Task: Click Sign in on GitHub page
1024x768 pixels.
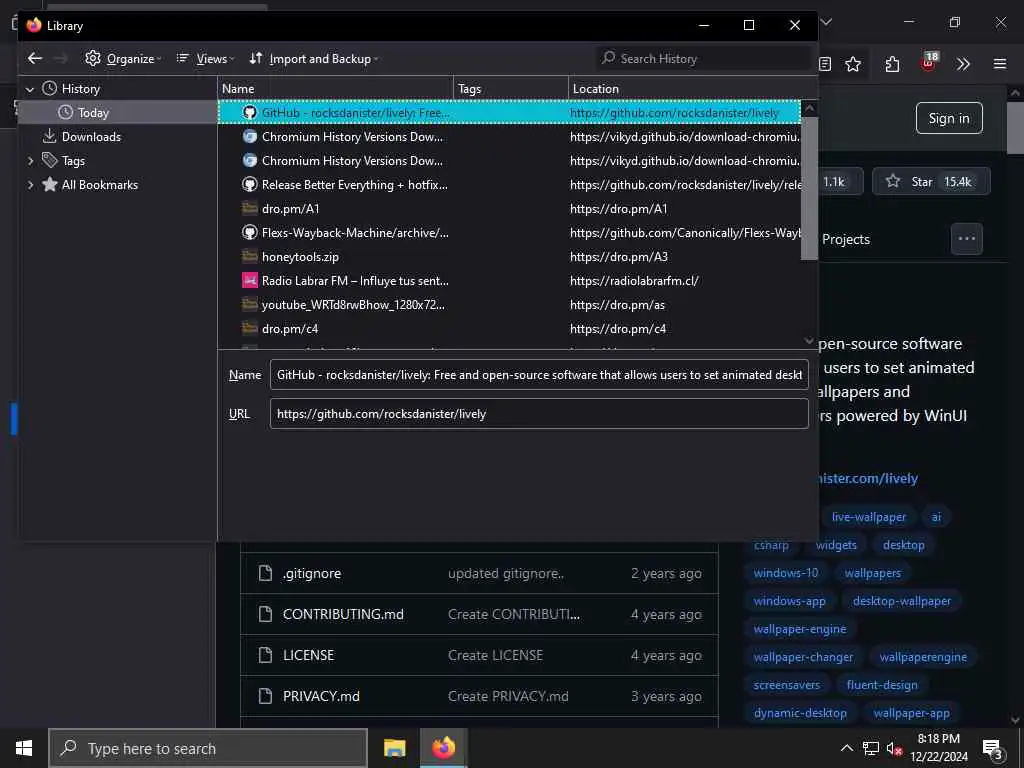Action: [x=949, y=118]
